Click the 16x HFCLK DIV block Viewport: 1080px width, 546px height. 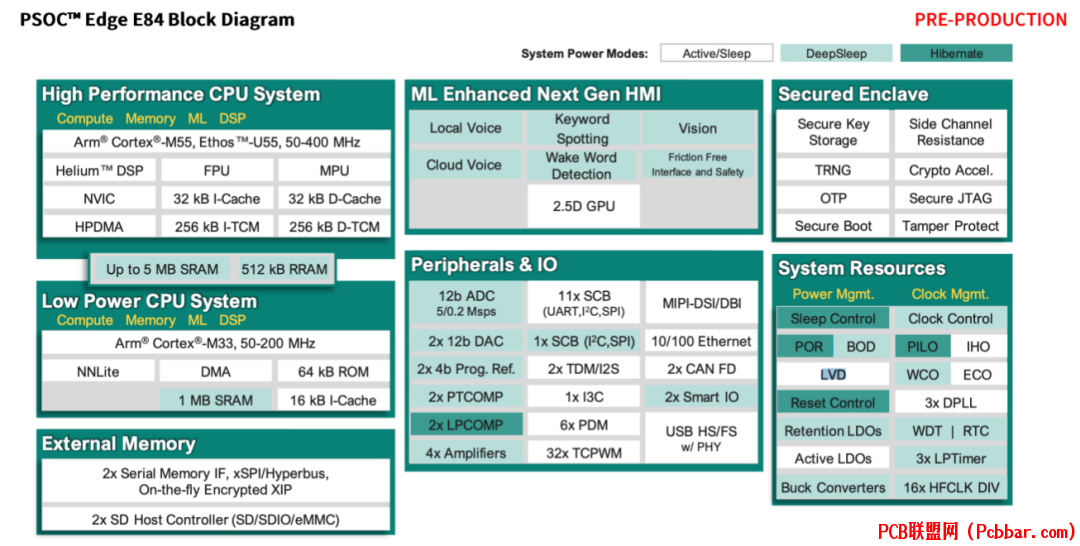(951, 487)
